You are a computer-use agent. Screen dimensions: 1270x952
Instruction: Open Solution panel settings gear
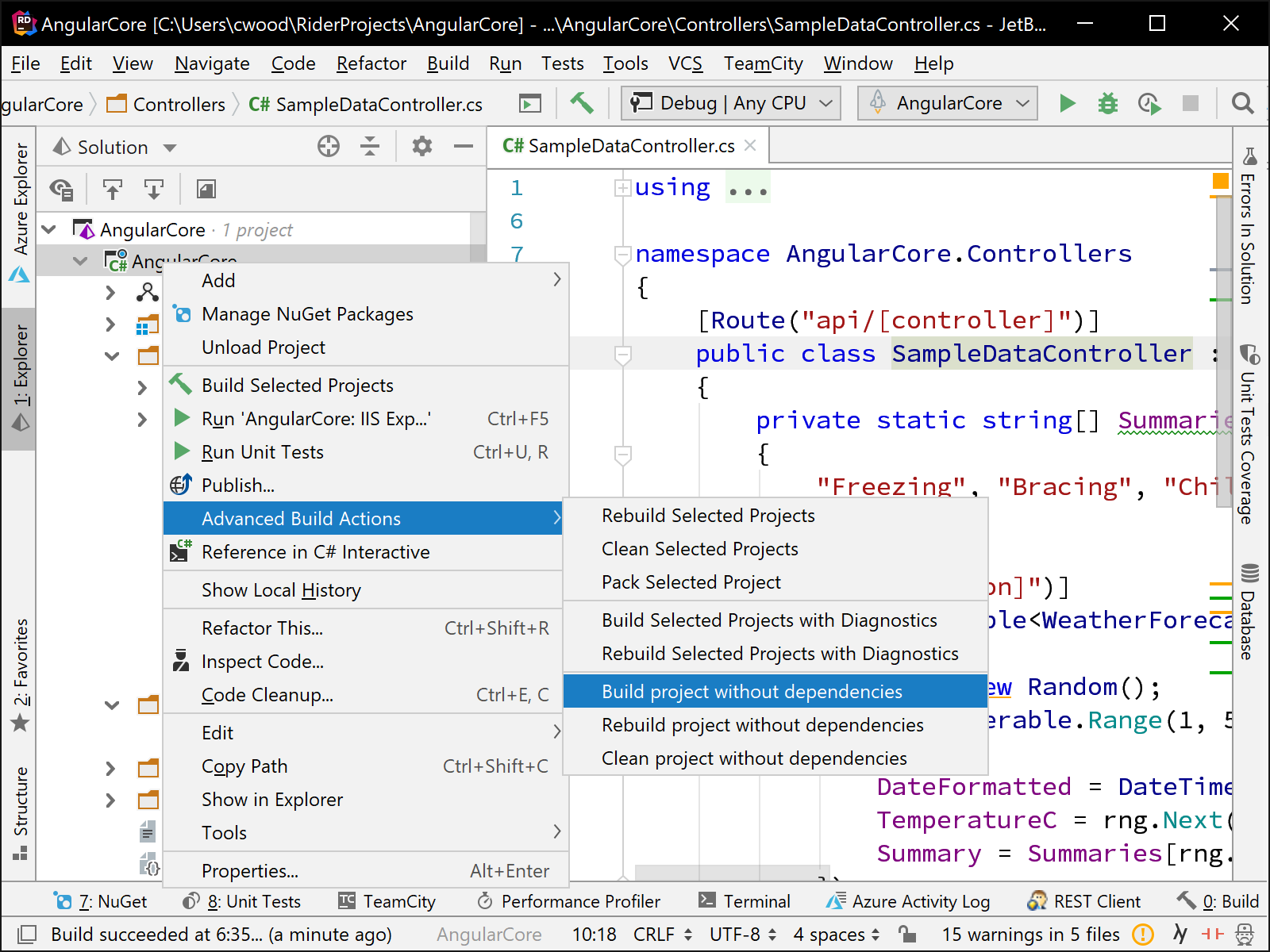point(422,146)
